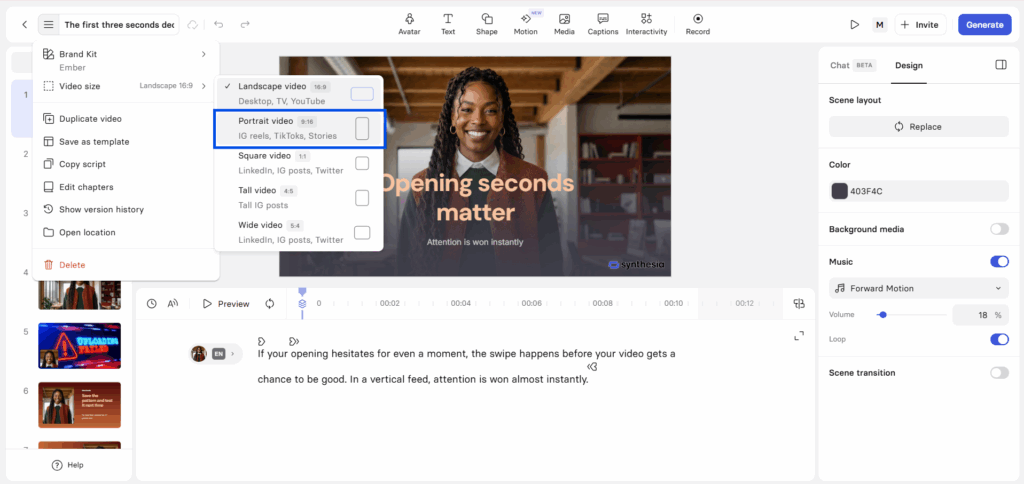
Task: Select Tall video 4:5 option
Action: (x=299, y=197)
